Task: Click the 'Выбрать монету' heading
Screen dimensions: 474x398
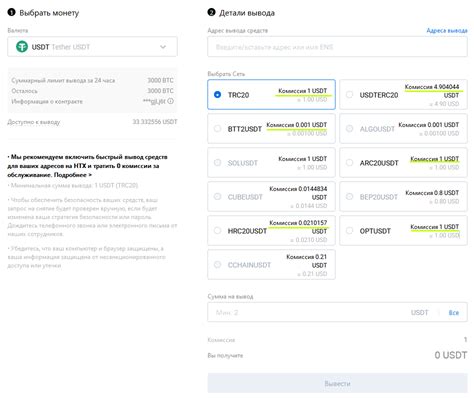Action: pos(49,13)
